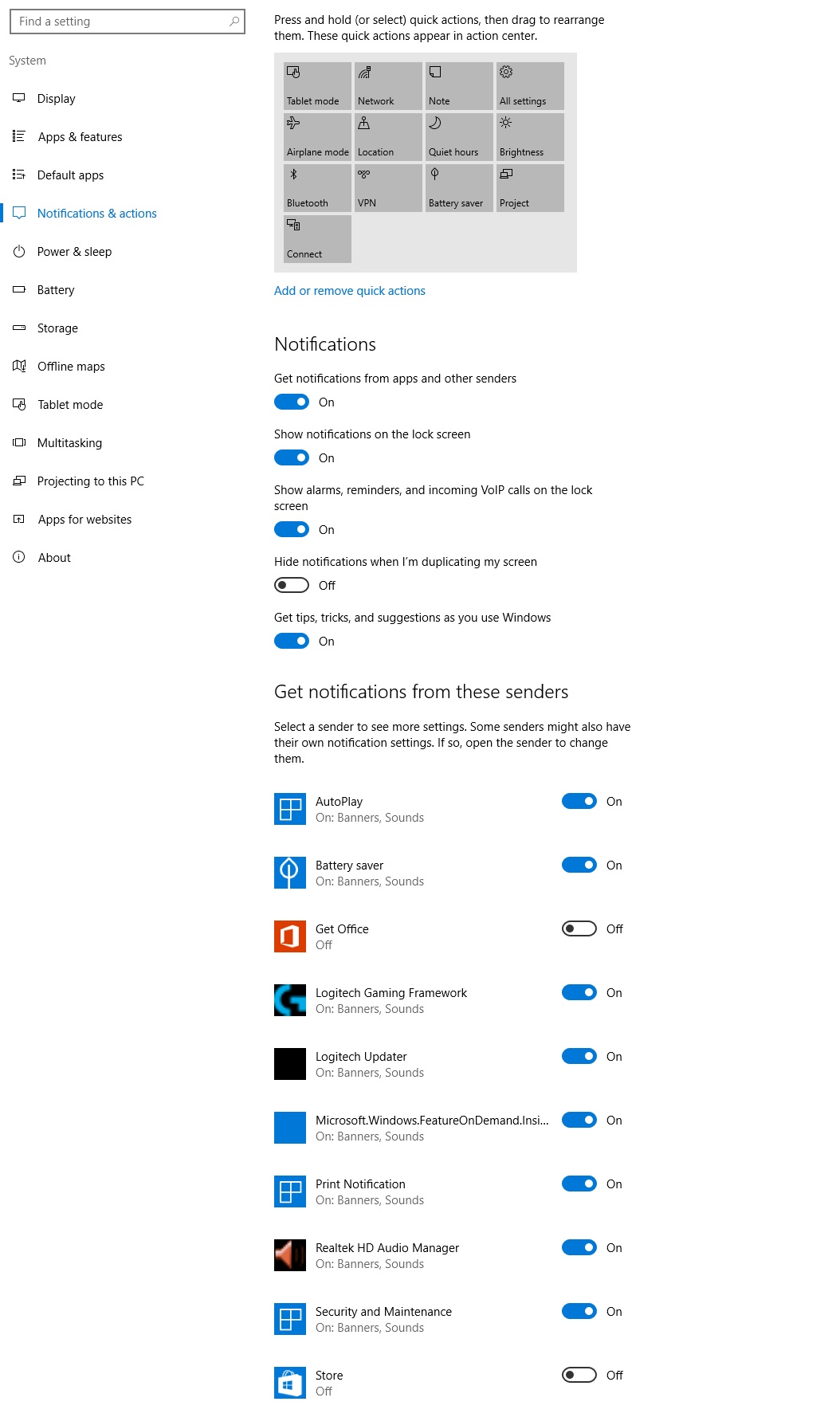Viewport: 840px width, 1425px height.
Task: Click the Print Notification sender icon
Action: [290, 1191]
